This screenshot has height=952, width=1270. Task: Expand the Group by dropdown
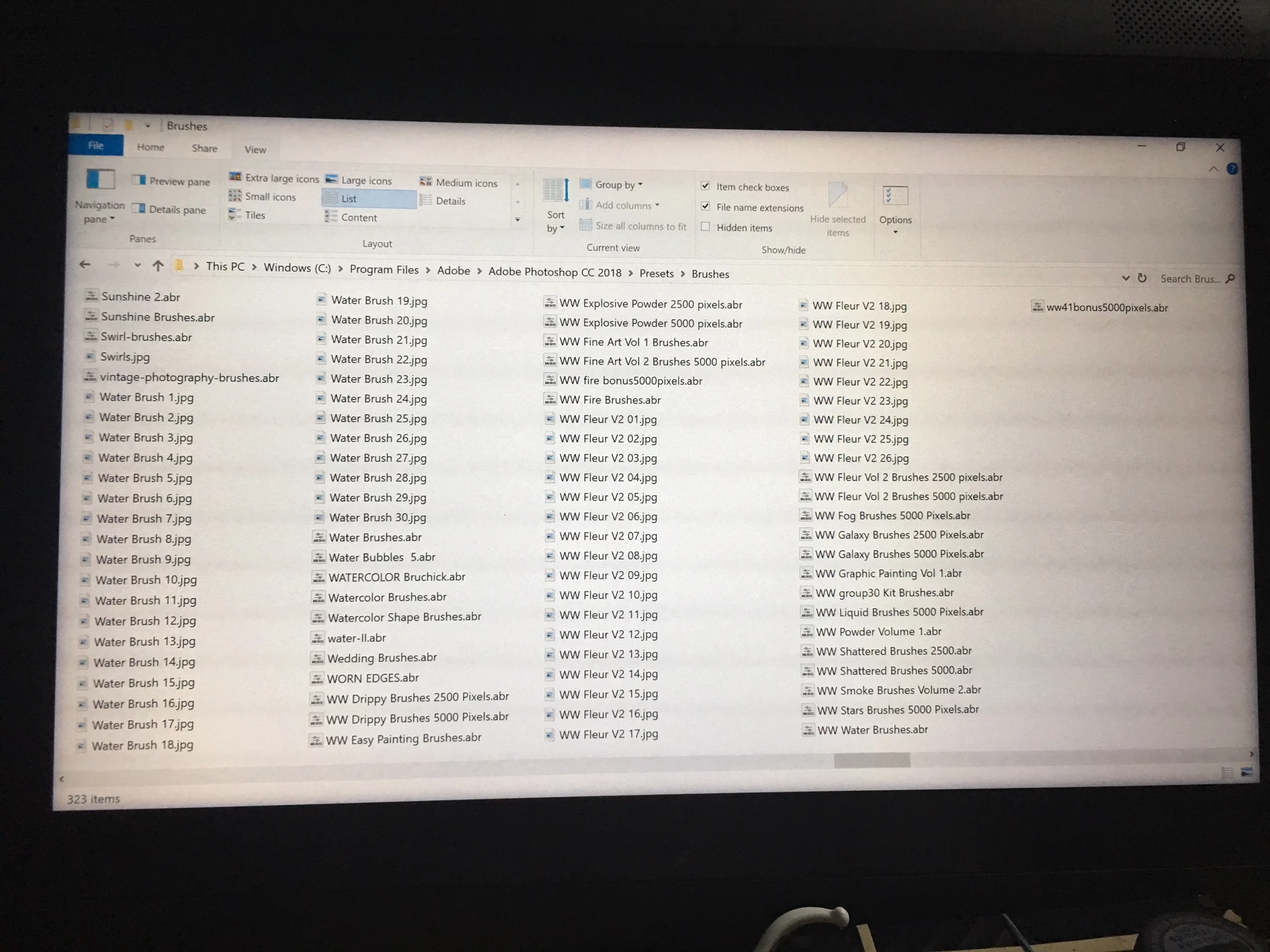(619, 184)
